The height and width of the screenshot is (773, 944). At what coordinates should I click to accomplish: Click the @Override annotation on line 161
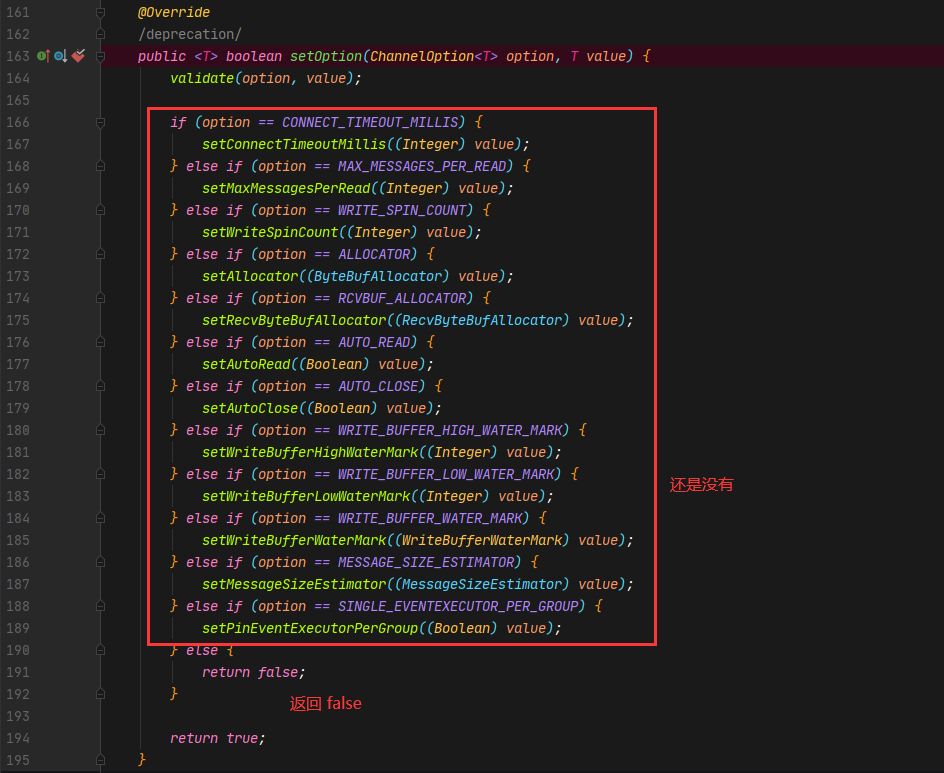point(173,12)
